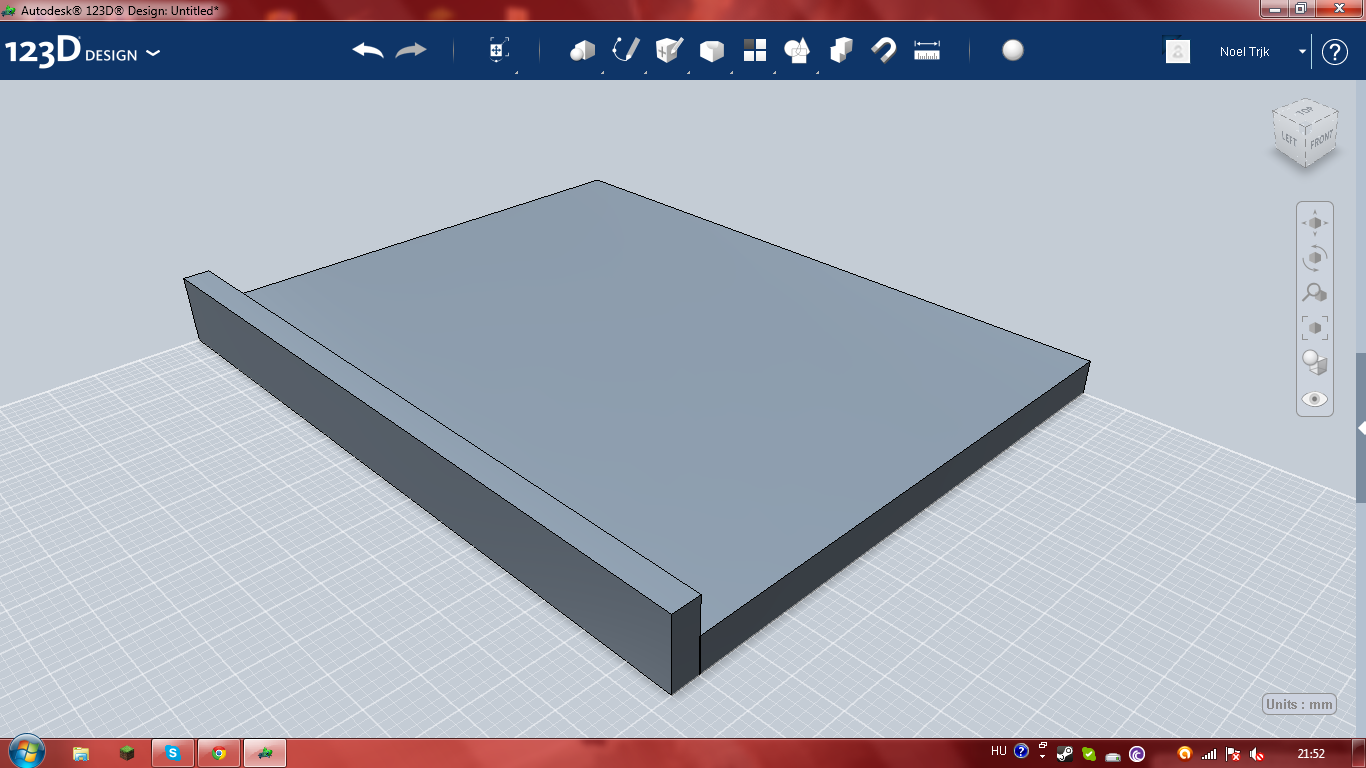Open the Grouping tool
The height and width of the screenshot is (768, 1366).
pos(797,51)
